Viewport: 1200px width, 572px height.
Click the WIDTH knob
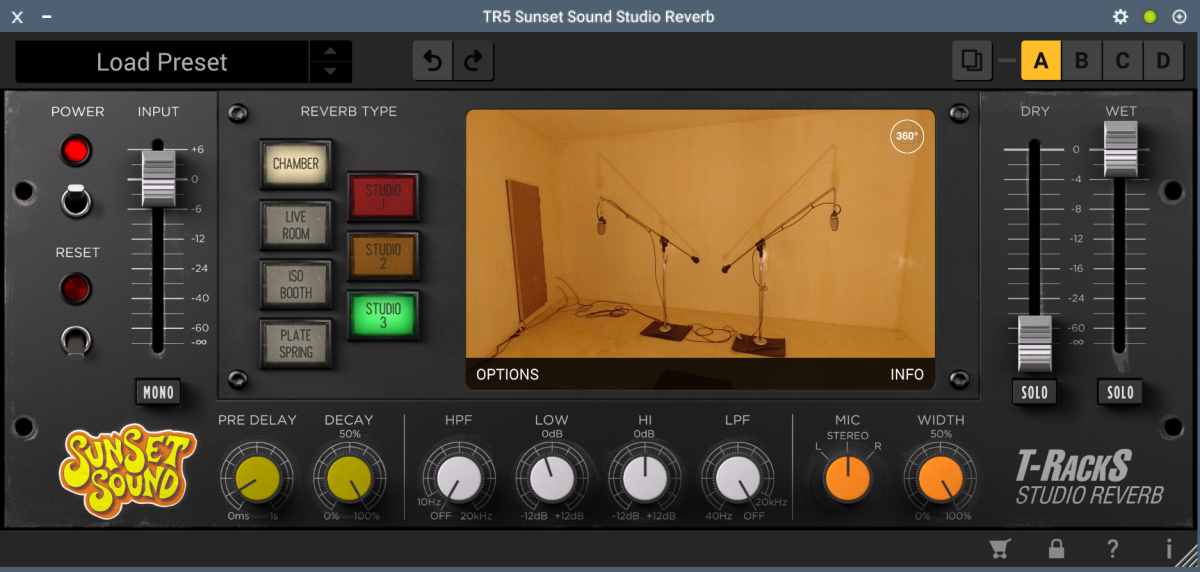click(941, 477)
